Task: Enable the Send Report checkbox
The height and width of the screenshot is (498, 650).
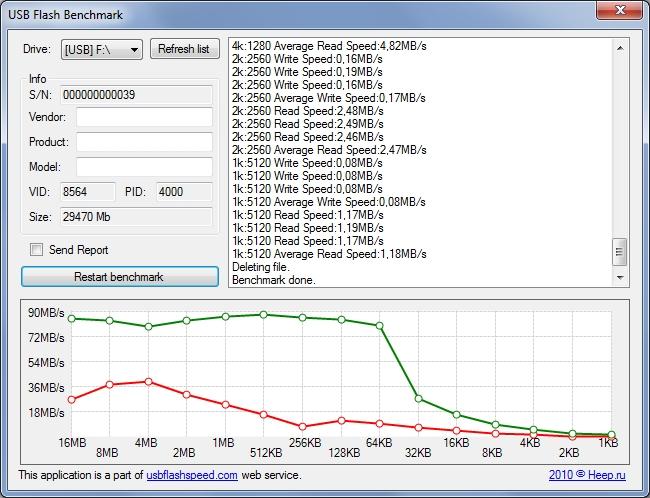Action: pyautogui.click(x=37, y=250)
